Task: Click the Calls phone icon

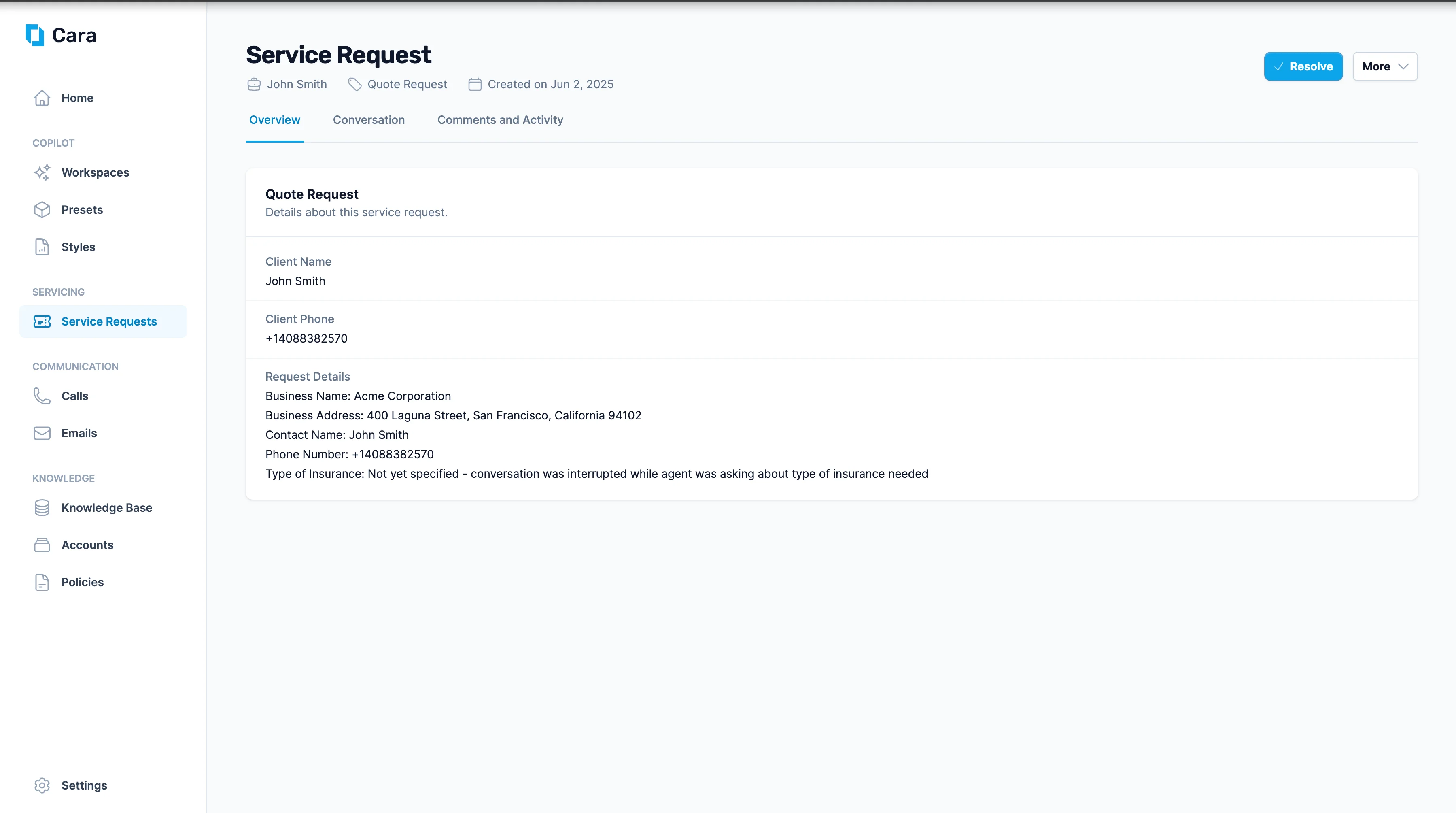Action: [x=42, y=396]
